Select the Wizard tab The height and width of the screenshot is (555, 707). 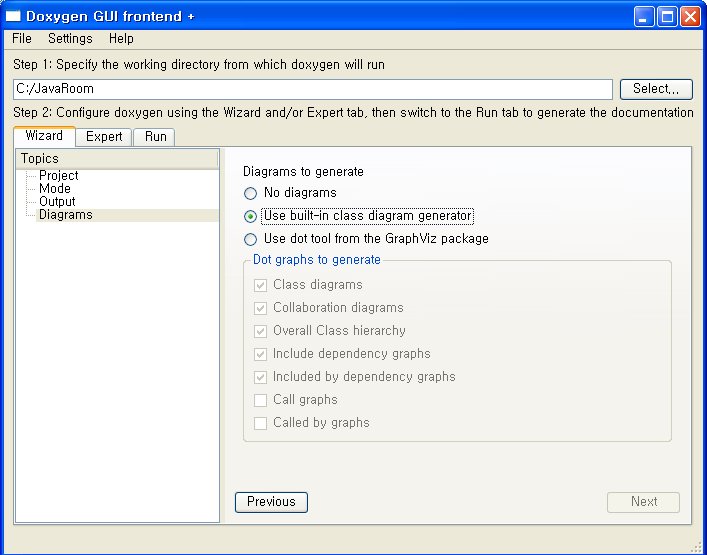(x=44, y=136)
